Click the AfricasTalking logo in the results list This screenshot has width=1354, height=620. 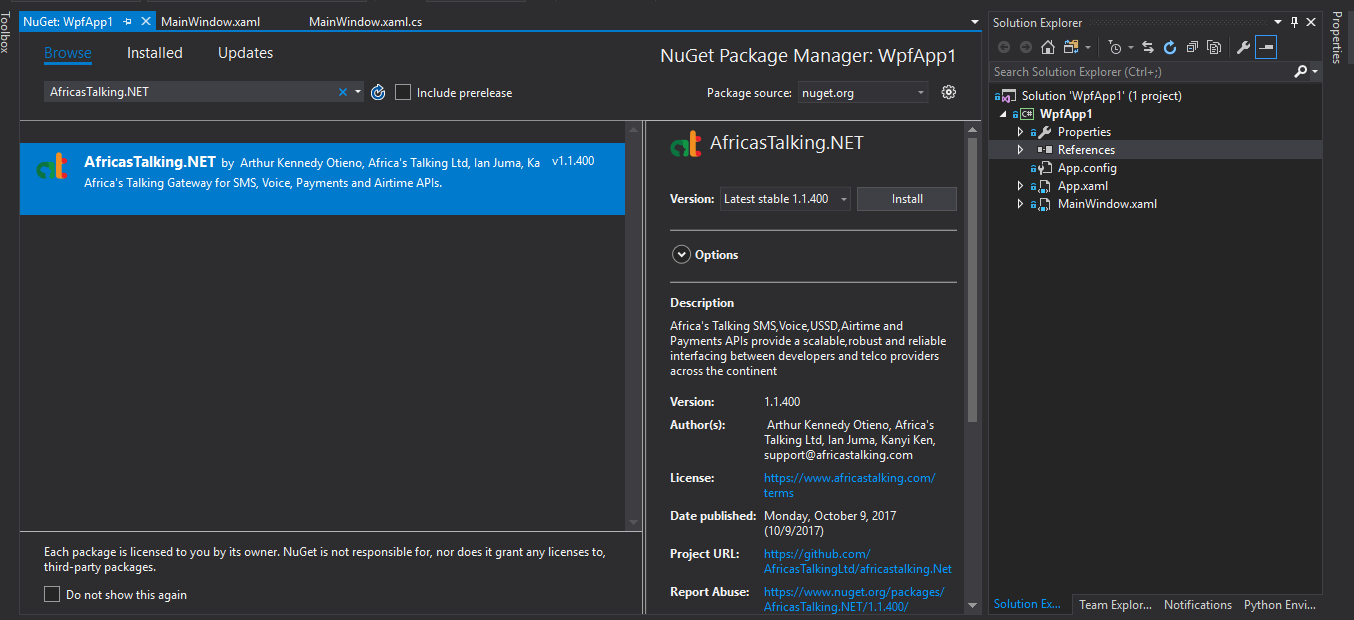52,168
